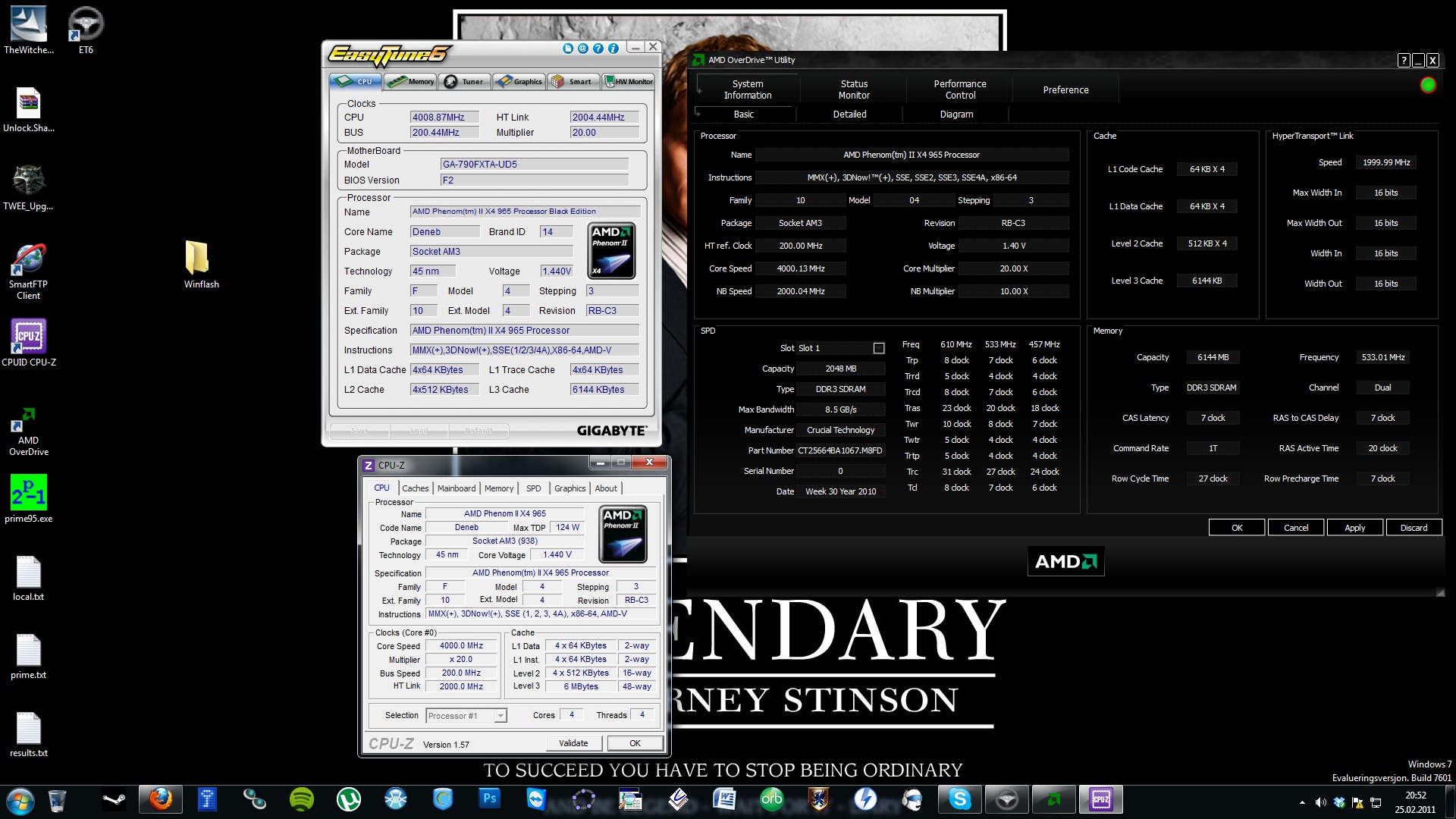Open results.txt file on desktop
This screenshot has width=1456, height=819.
(x=29, y=734)
